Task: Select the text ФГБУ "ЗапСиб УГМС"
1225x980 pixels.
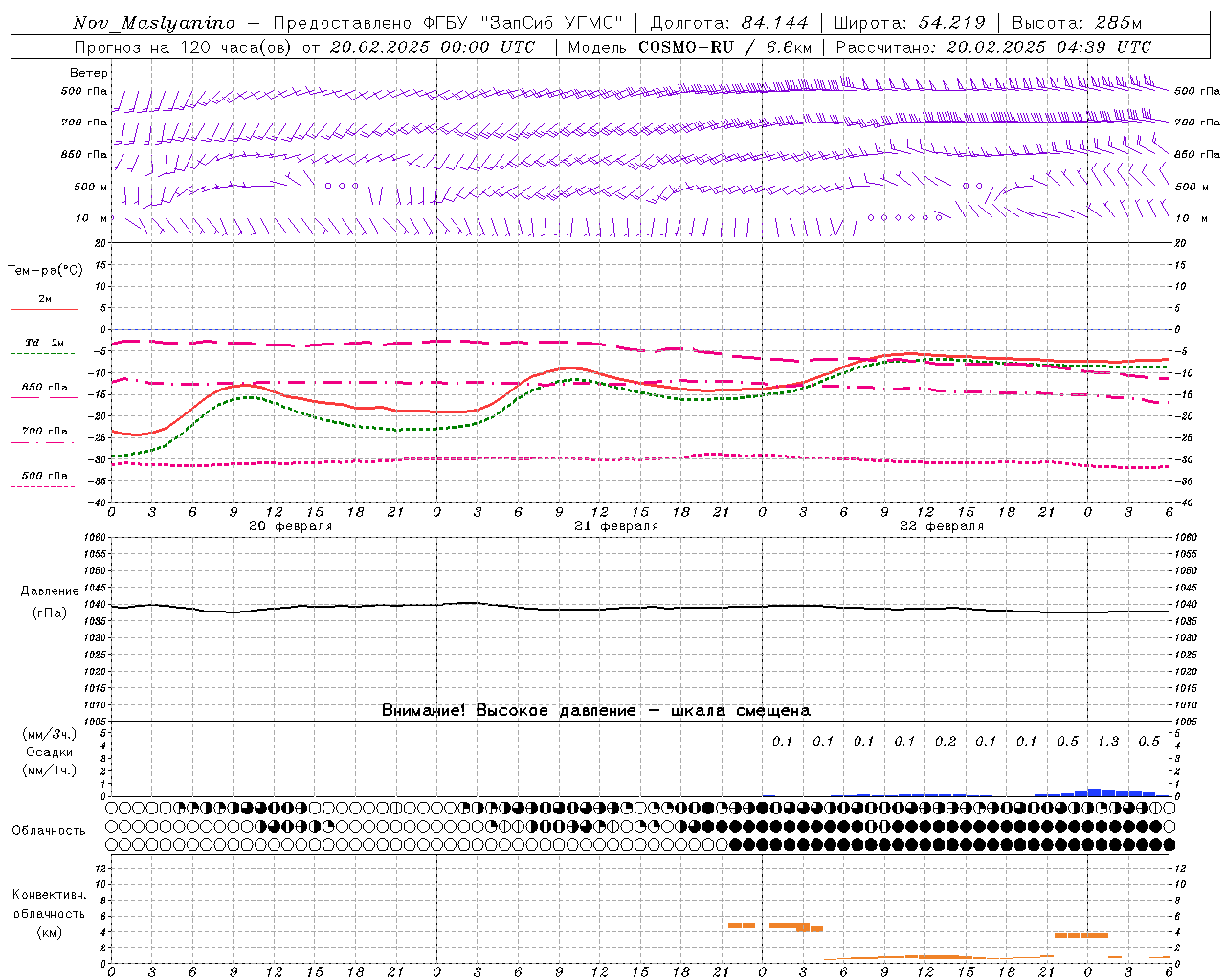Action: (x=524, y=24)
